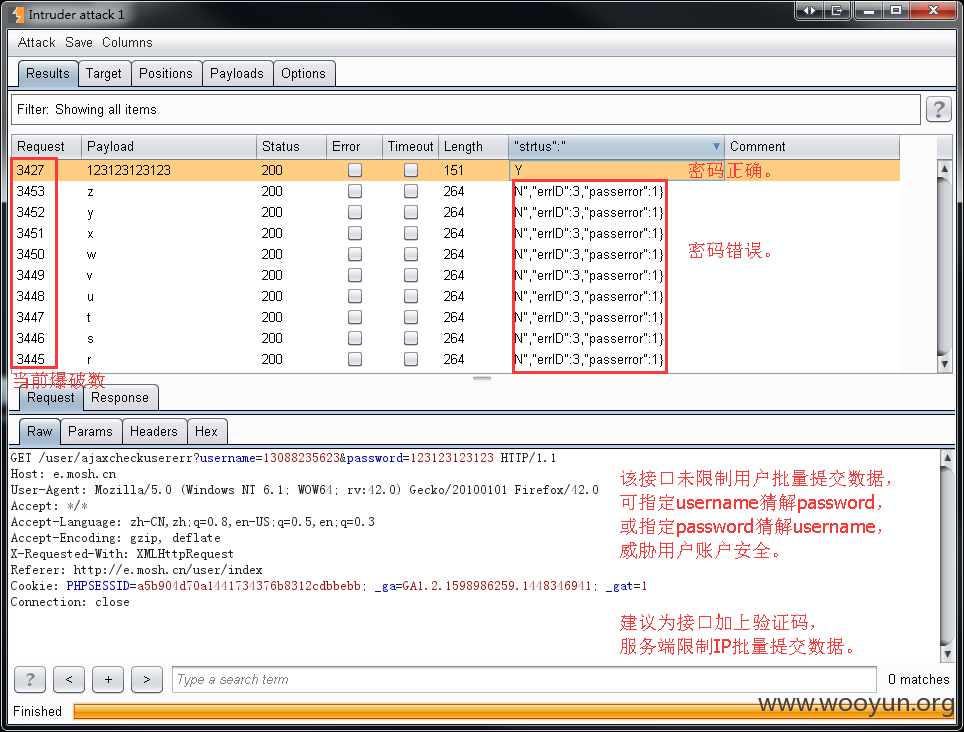This screenshot has width=964, height=732.
Task: Select result row with payload r
Action: click(x=456, y=359)
